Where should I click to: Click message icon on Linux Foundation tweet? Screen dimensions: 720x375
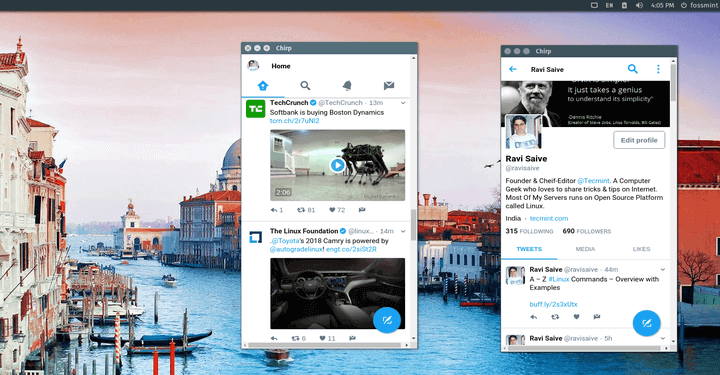[x=352, y=338]
